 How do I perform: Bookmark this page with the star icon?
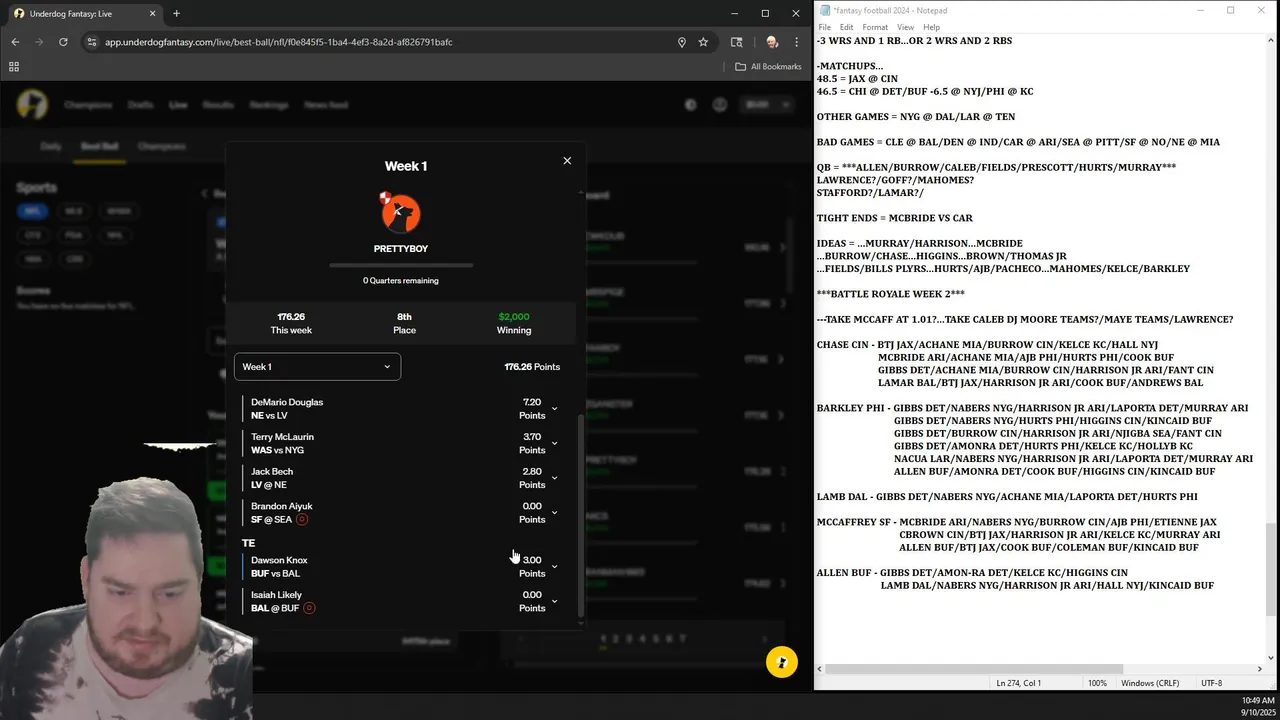point(703,42)
